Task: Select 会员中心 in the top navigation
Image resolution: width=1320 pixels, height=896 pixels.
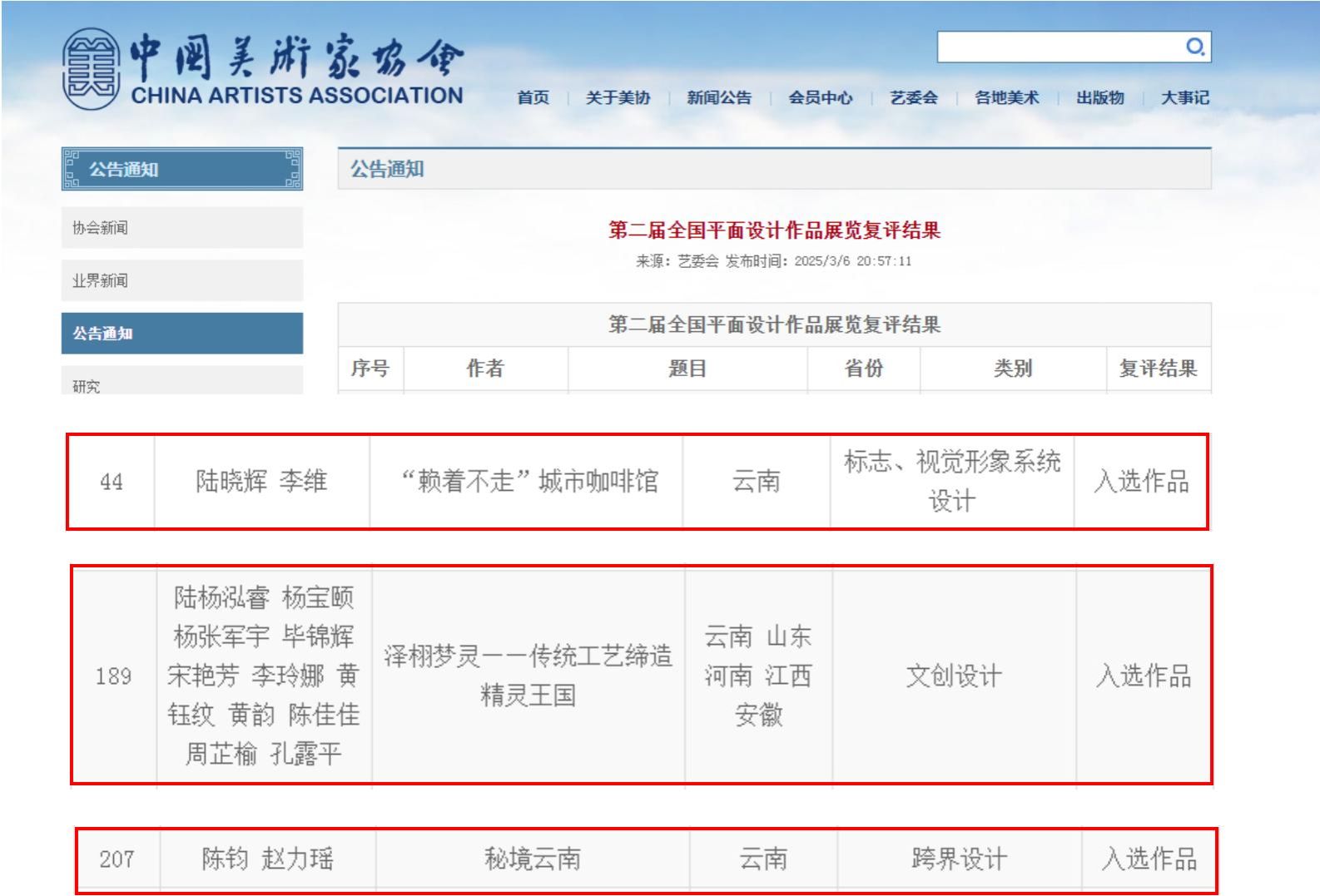Action: 821,98
